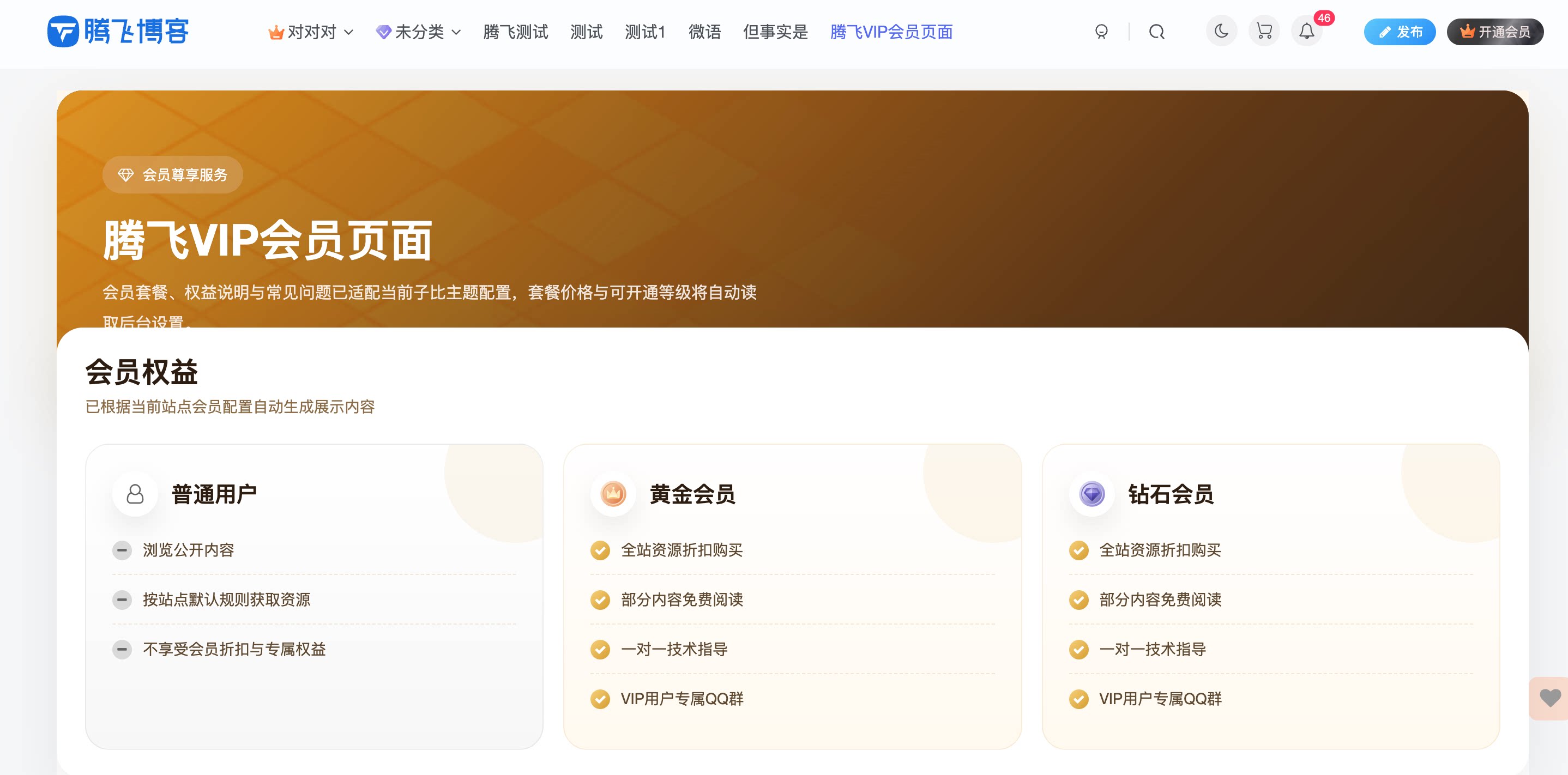Toggle the 全站资源折扣购买 check under 黄金会员
Image resolution: width=1568 pixels, height=775 pixels.
pos(600,550)
